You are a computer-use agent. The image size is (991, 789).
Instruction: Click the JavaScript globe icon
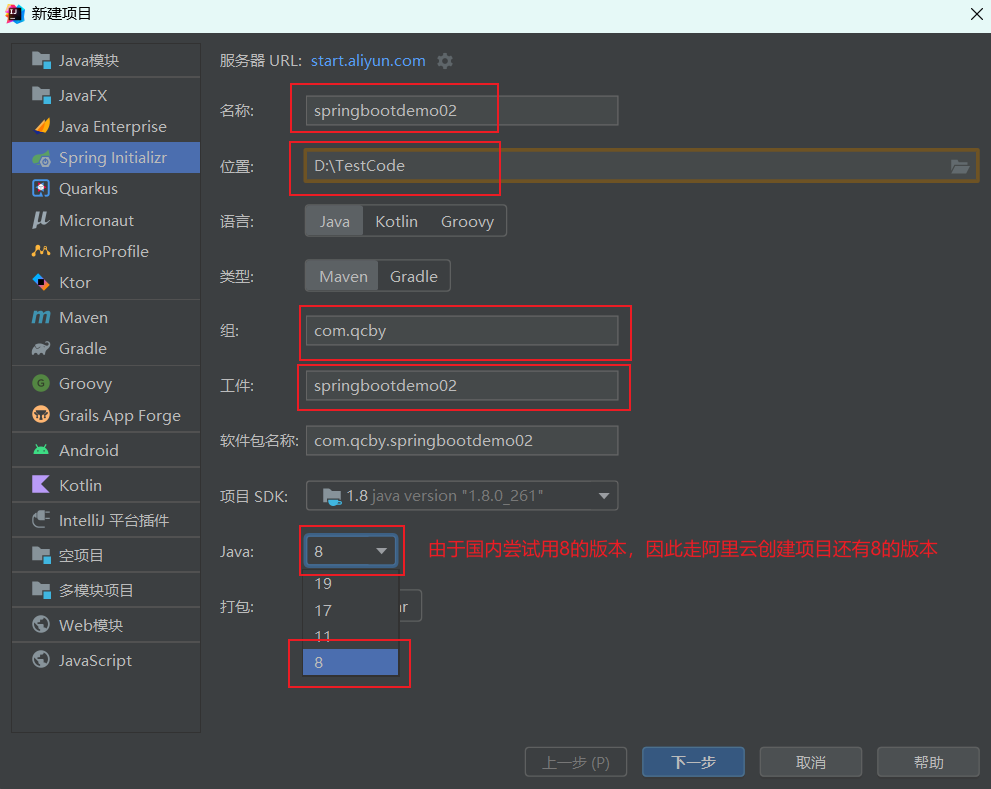coord(41,660)
